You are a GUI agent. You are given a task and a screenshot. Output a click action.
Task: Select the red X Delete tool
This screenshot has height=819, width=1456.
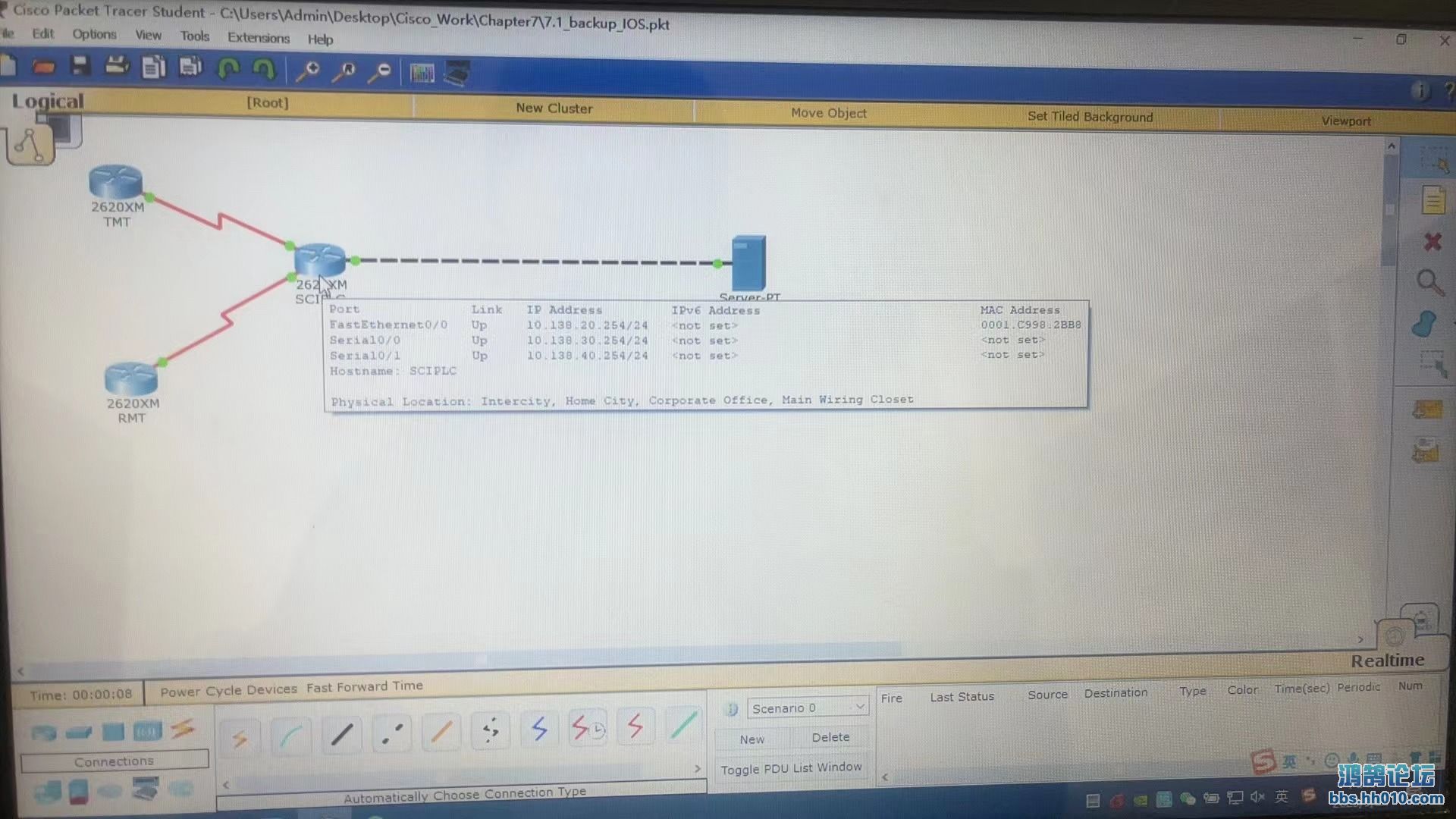(1432, 242)
